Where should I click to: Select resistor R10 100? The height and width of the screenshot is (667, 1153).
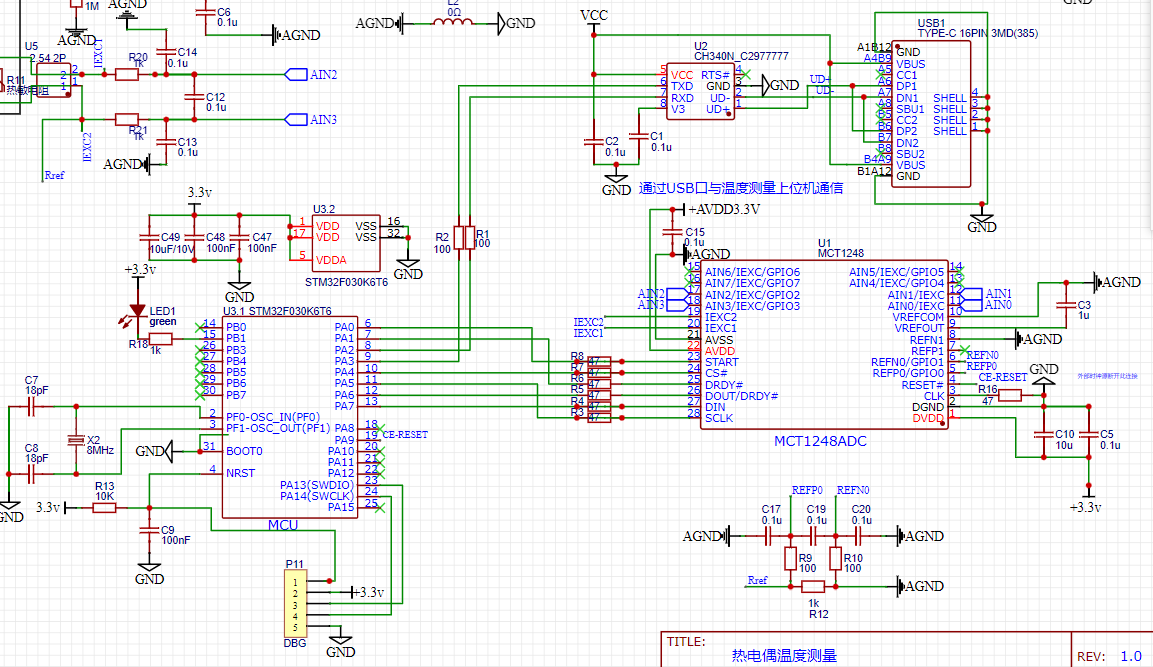[835, 559]
